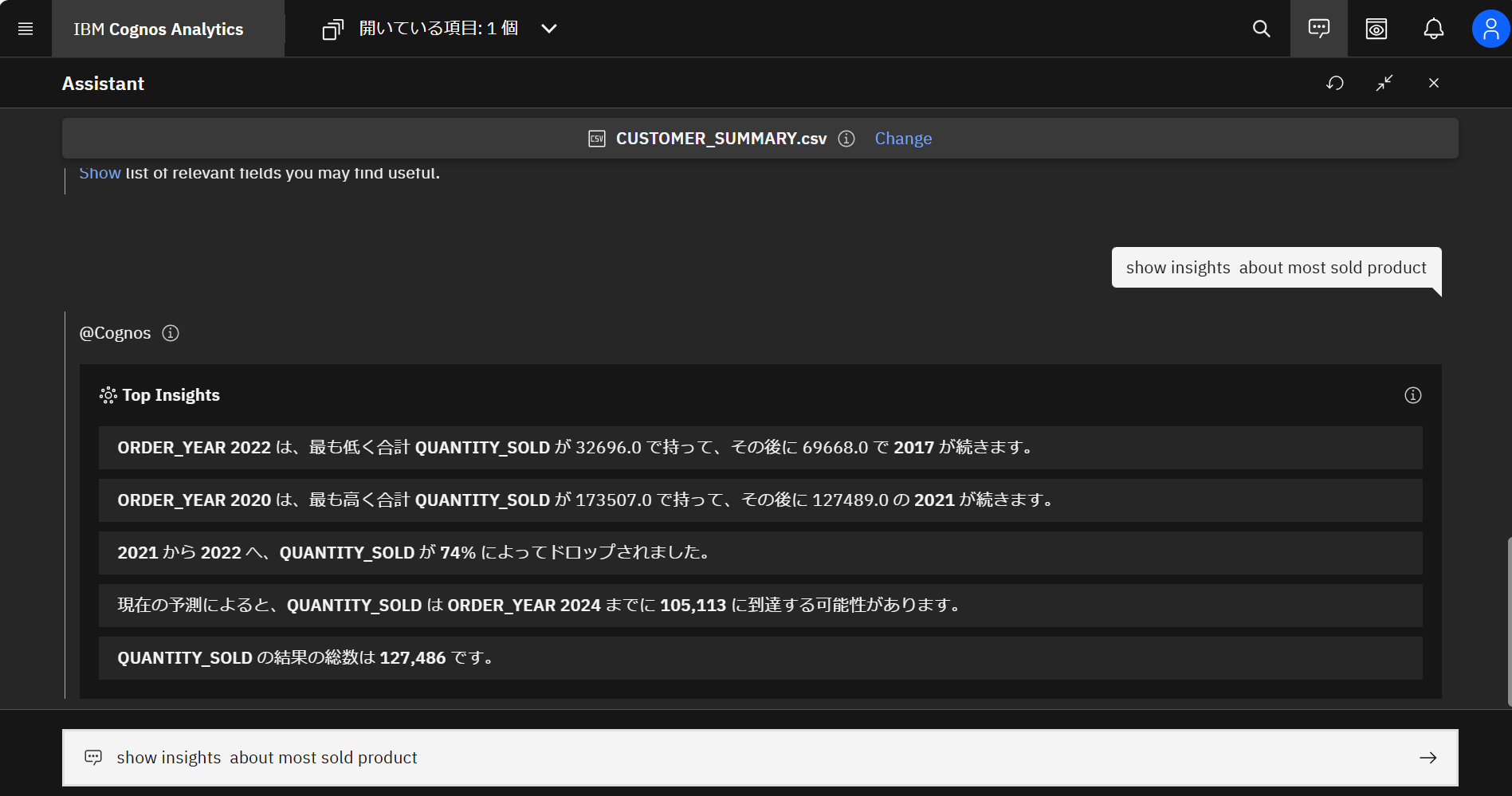Click the Show relevant fields link

100,173
